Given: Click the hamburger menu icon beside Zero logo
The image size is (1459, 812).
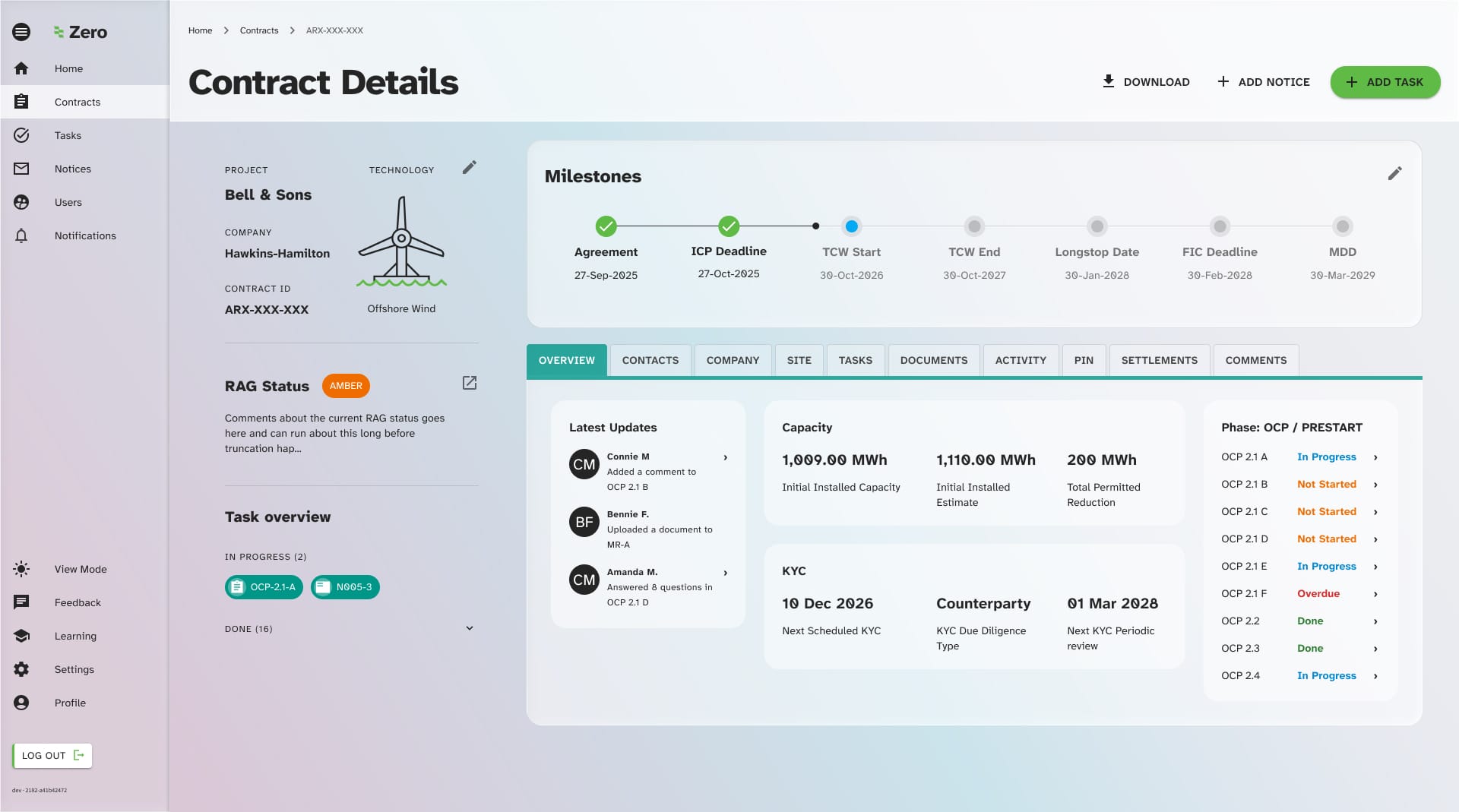Looking at the screenshot, I should (x=21, y=32).
